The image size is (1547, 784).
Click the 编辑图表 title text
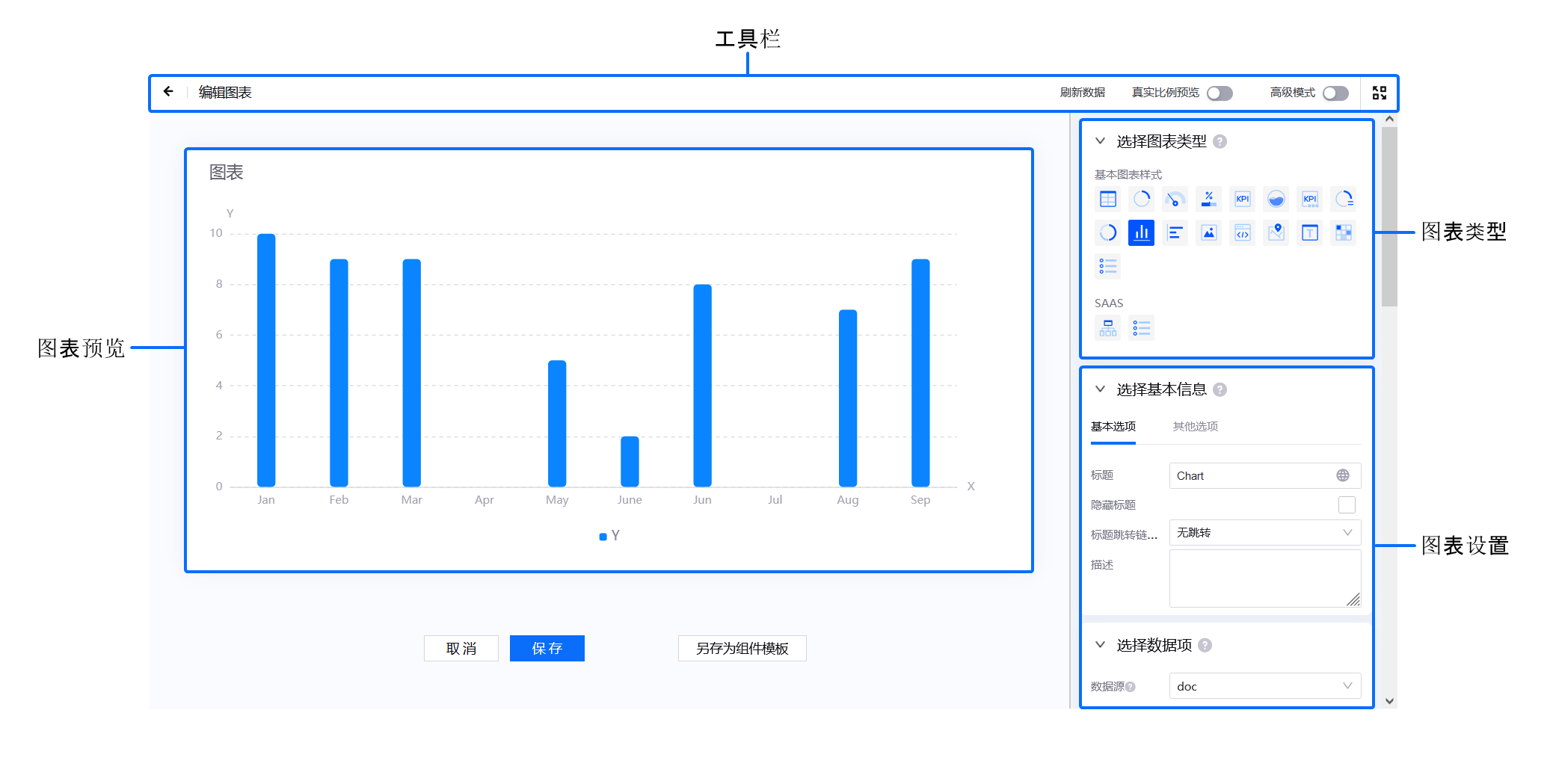pos(225,93)
